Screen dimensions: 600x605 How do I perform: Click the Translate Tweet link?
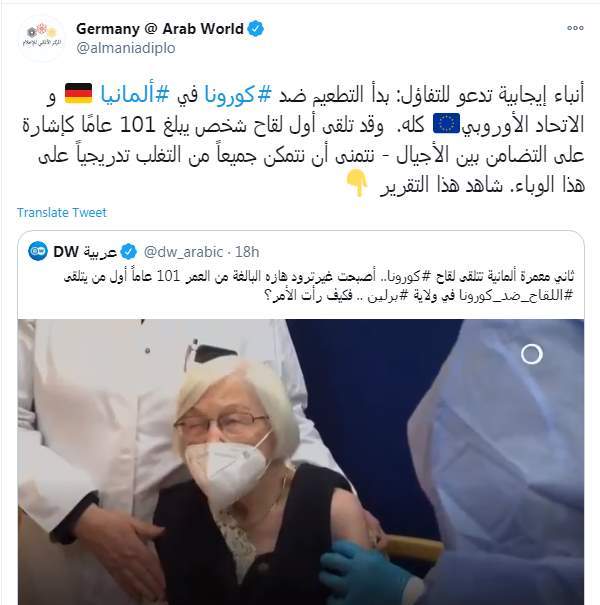tap(62, 213)
